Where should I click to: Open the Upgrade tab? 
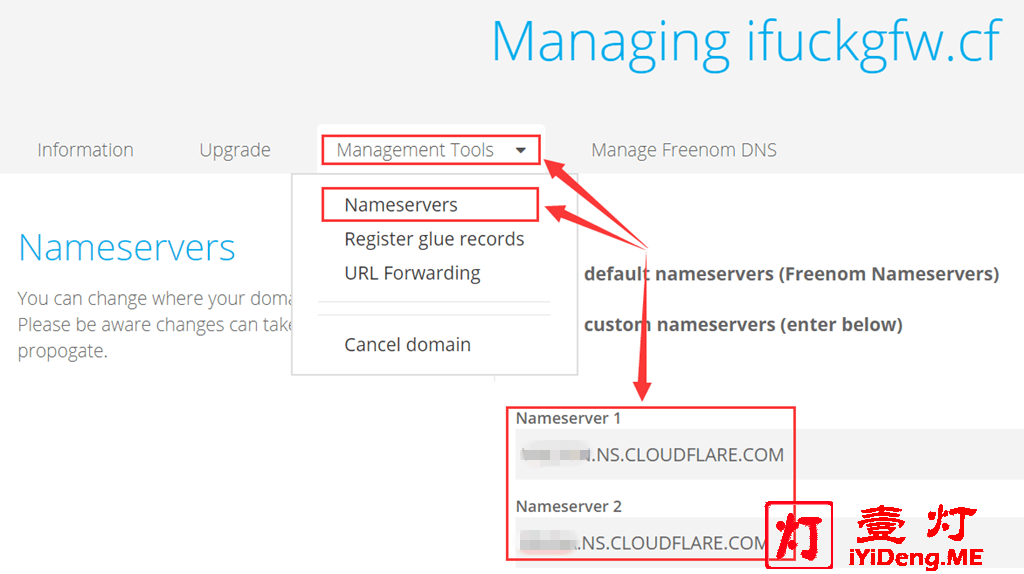click(x=234, y=150)
